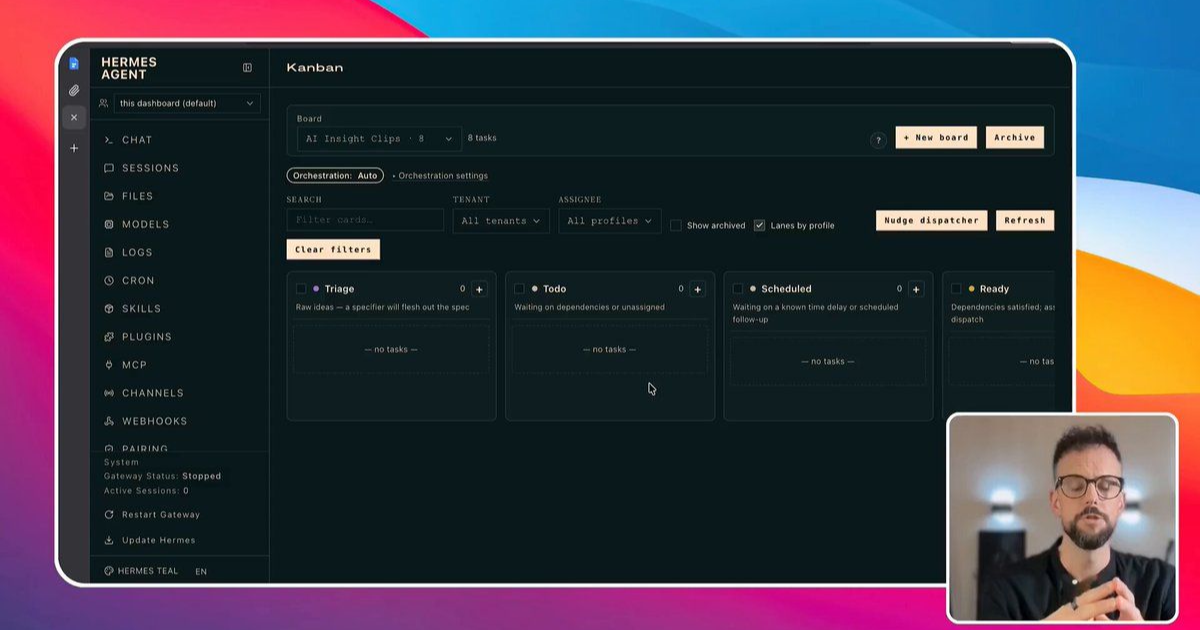Click the X icon in left strip
Viewport: 1200px width, 630px height.
click(x=74, y=117)
